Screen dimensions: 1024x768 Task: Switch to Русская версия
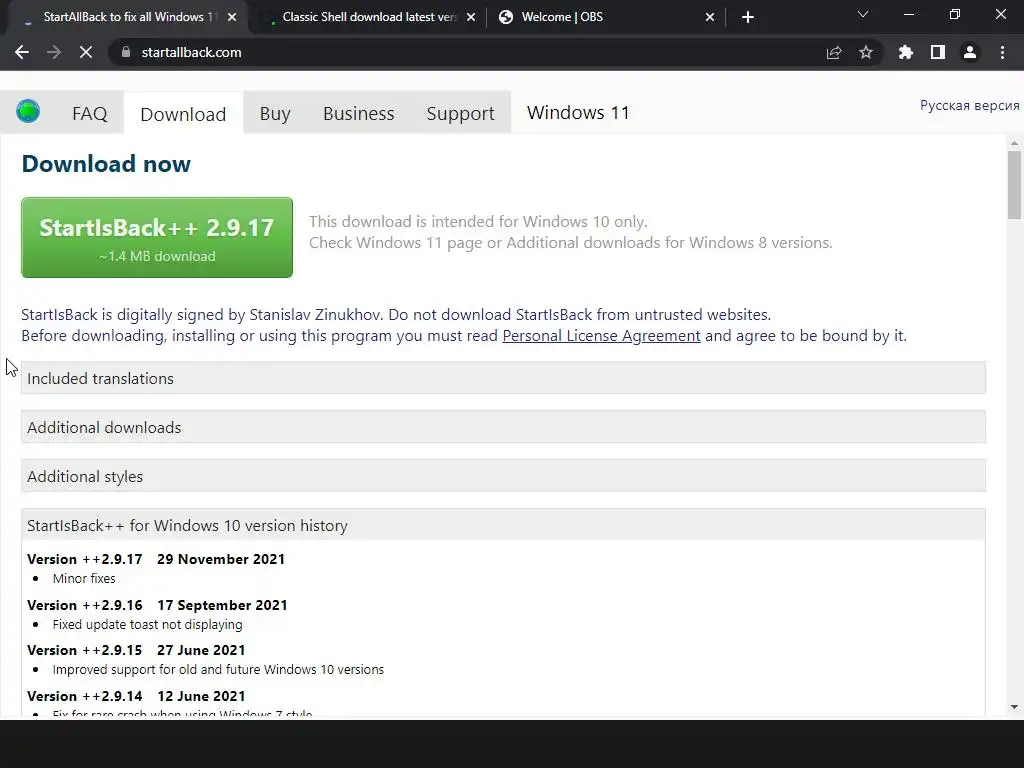coord(969,106)
